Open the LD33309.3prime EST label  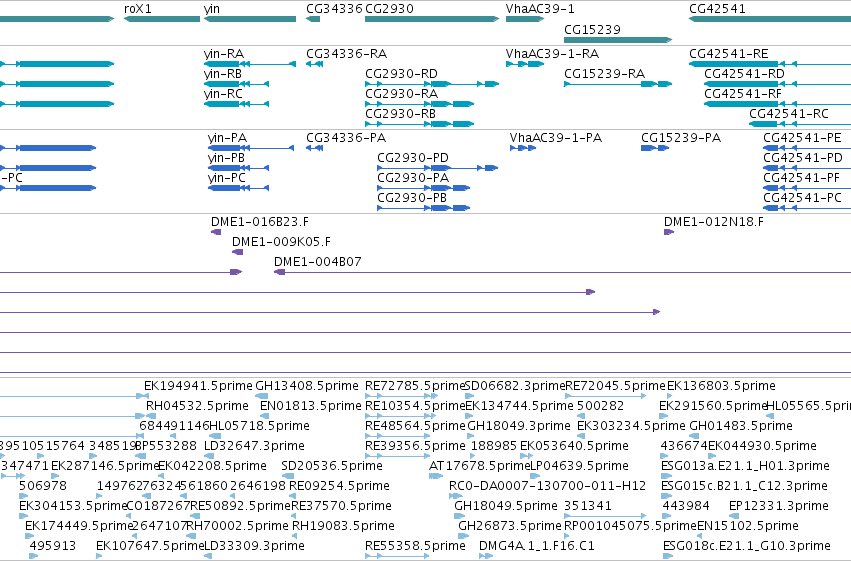coord(254,546)
